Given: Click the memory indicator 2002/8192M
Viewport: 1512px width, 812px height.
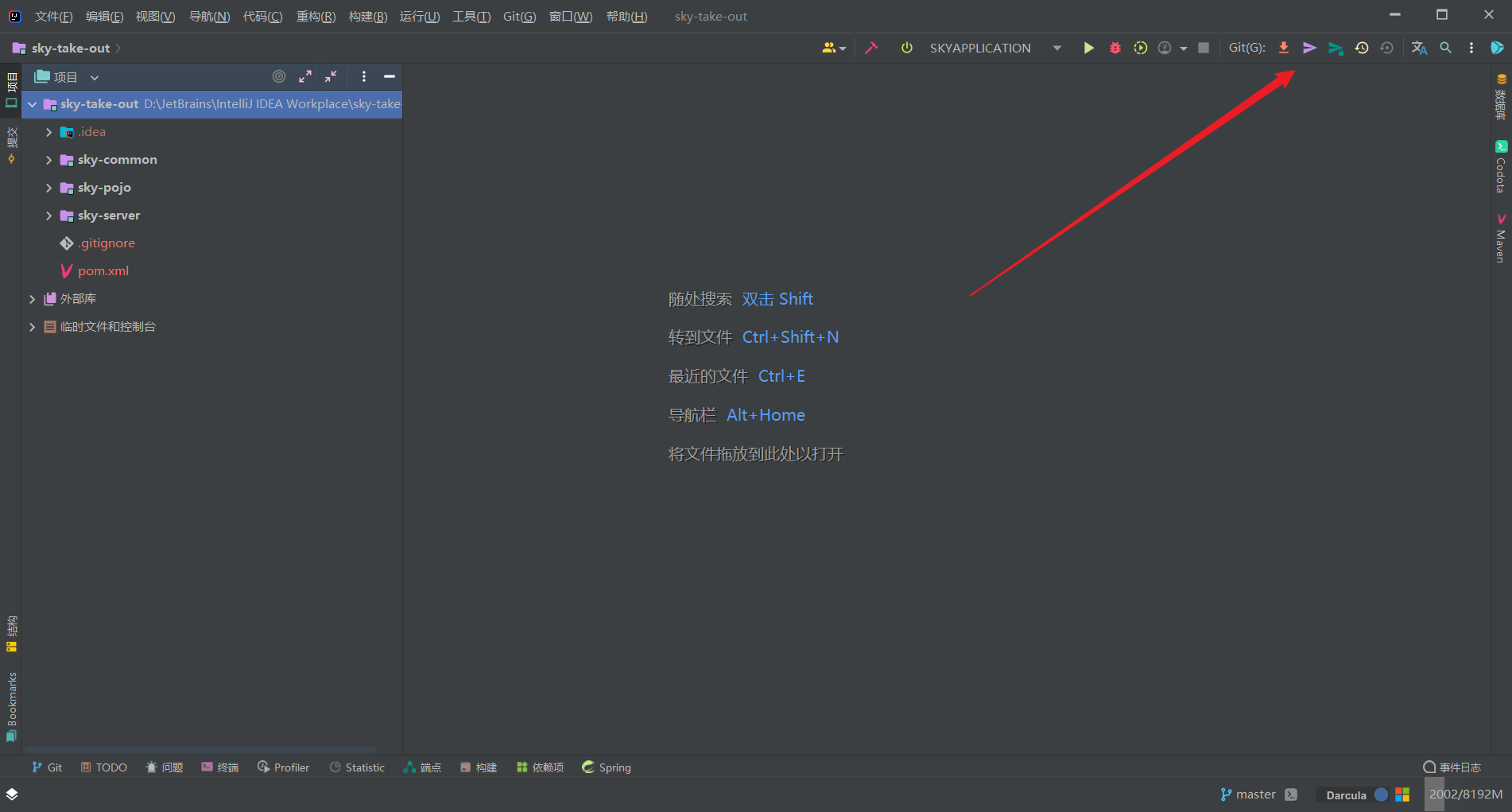Looking at the screenshot, I should 1466,795.
